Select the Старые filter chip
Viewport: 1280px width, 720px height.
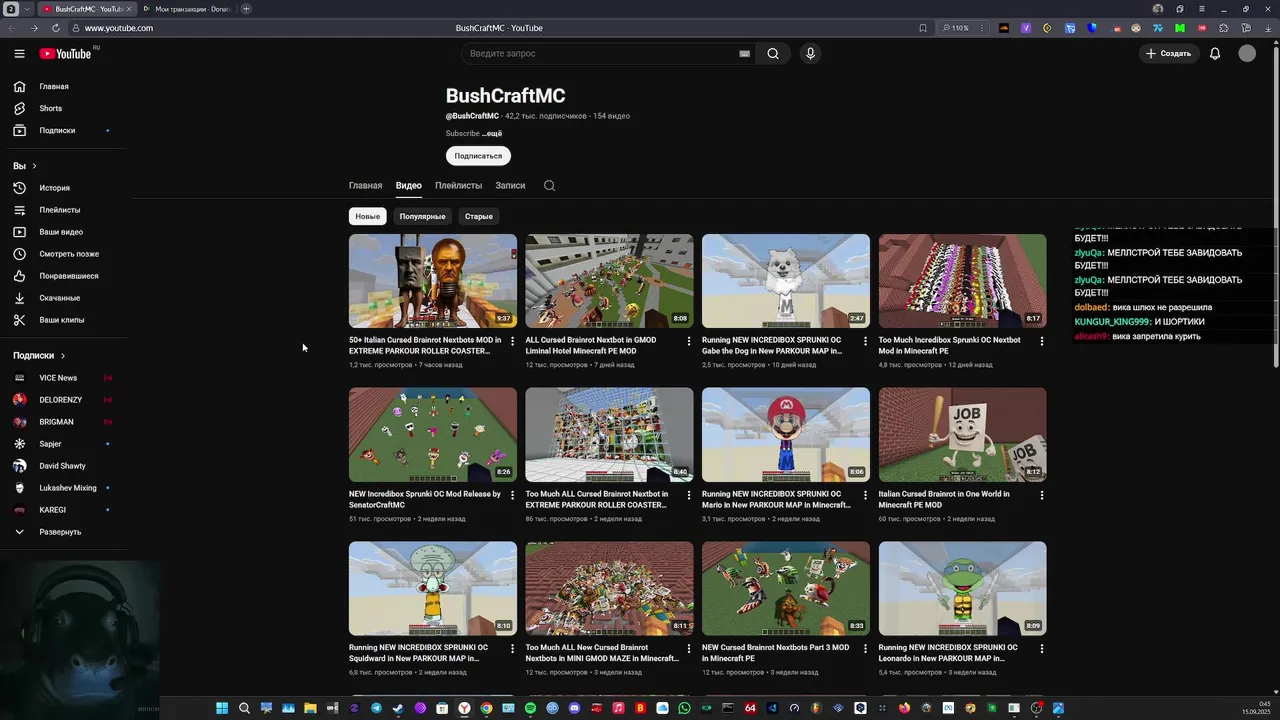(x=478, y=216)
